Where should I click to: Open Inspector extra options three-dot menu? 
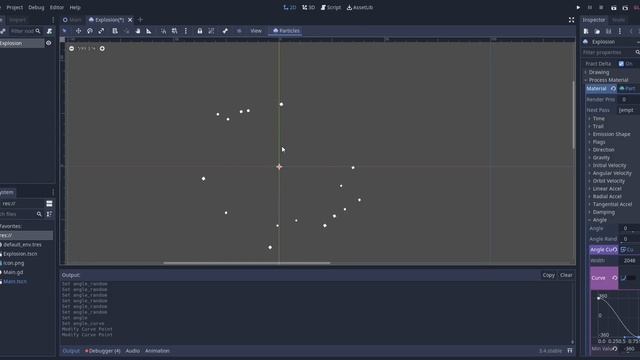[620, 31]
